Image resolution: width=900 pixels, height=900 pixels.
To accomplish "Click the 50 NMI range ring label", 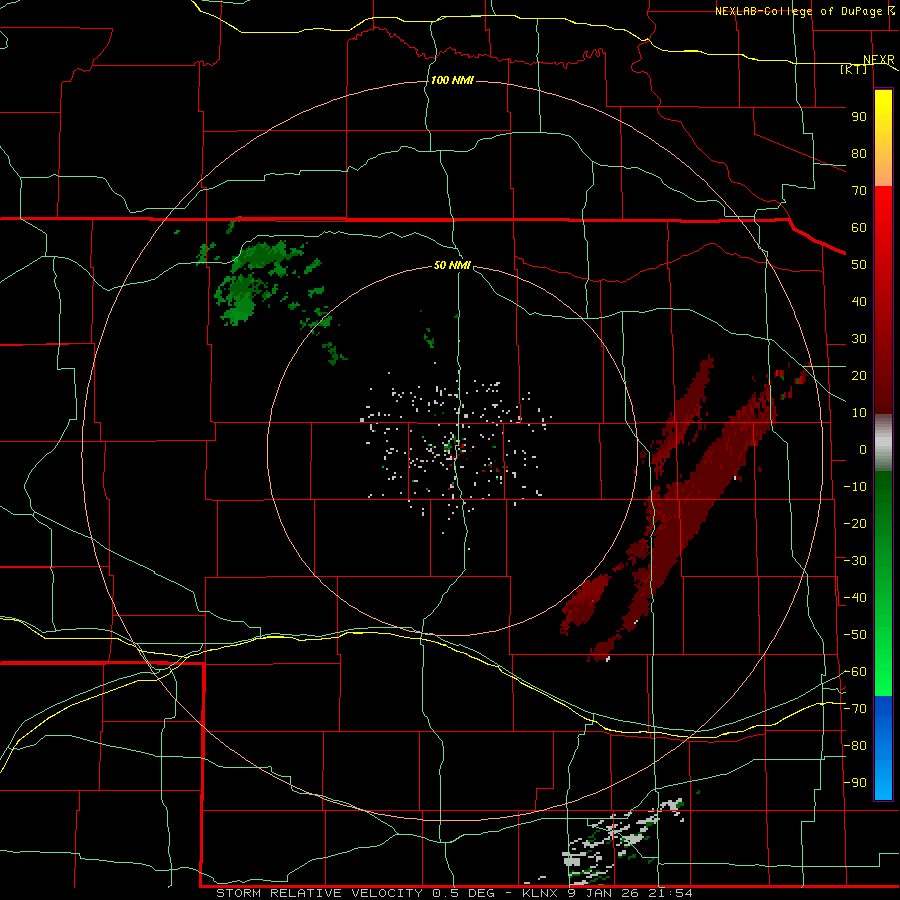I will click(452, 265).
